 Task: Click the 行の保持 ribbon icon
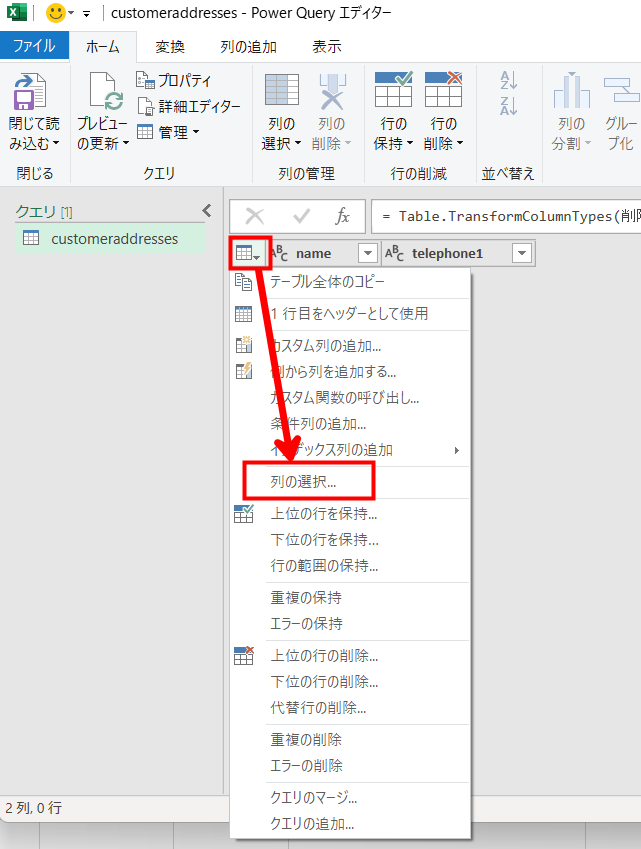394,89
